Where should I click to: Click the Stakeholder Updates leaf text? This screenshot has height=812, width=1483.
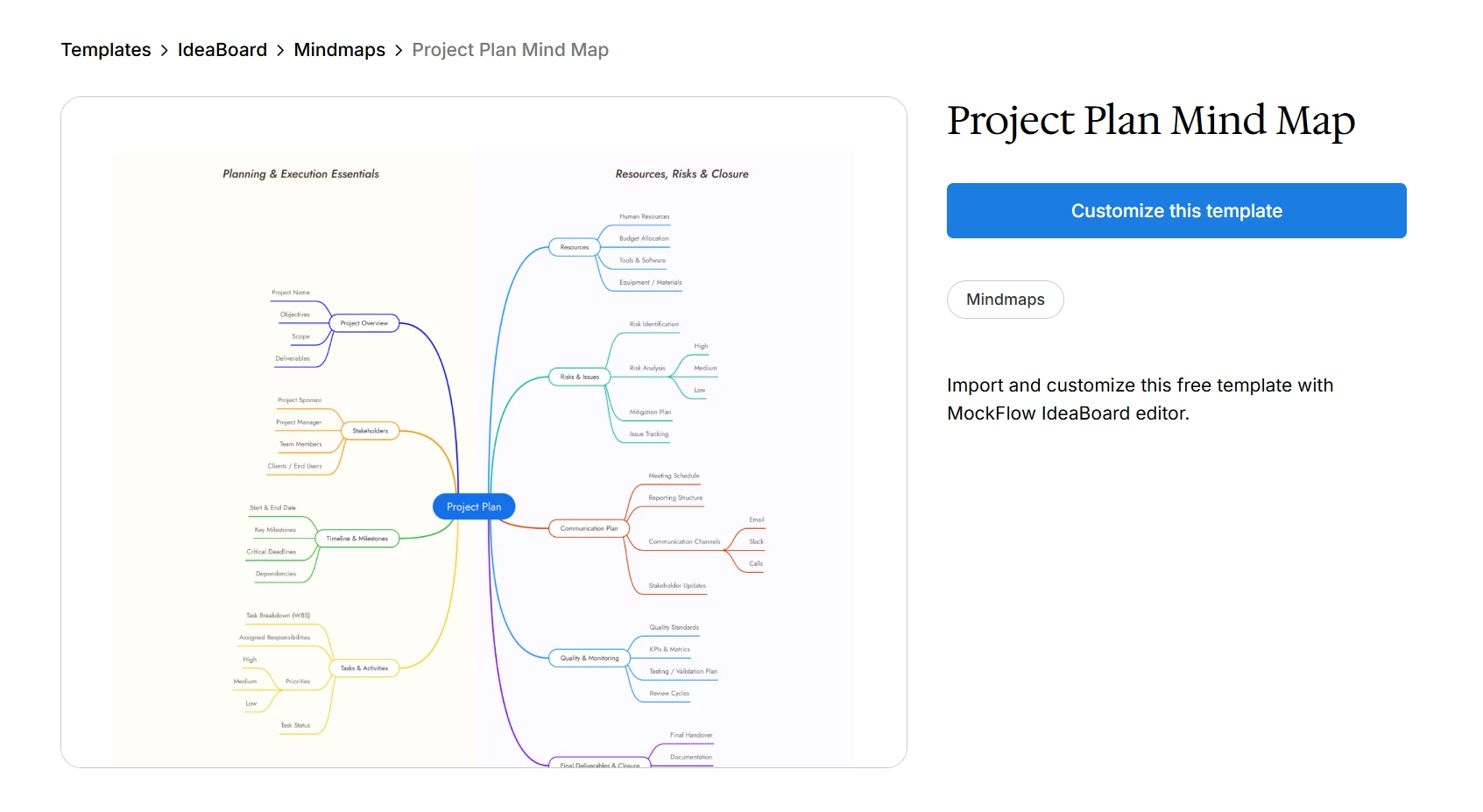pos(677,585)
